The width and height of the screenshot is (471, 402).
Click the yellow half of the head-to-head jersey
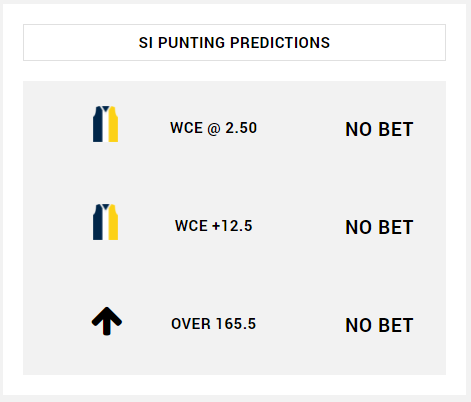pyautogui.click(x=113, y=124)
